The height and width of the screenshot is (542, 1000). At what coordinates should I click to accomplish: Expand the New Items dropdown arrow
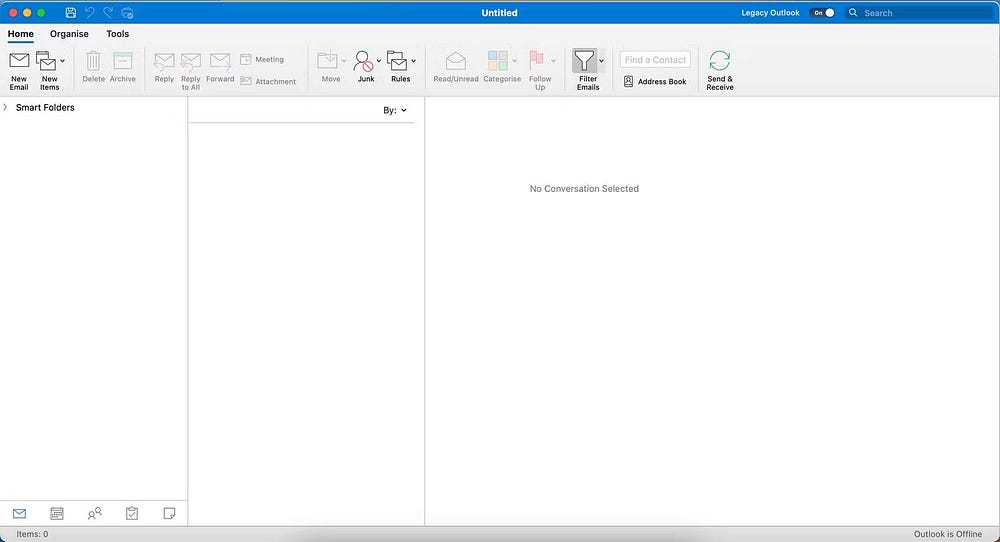coord(62,61)
